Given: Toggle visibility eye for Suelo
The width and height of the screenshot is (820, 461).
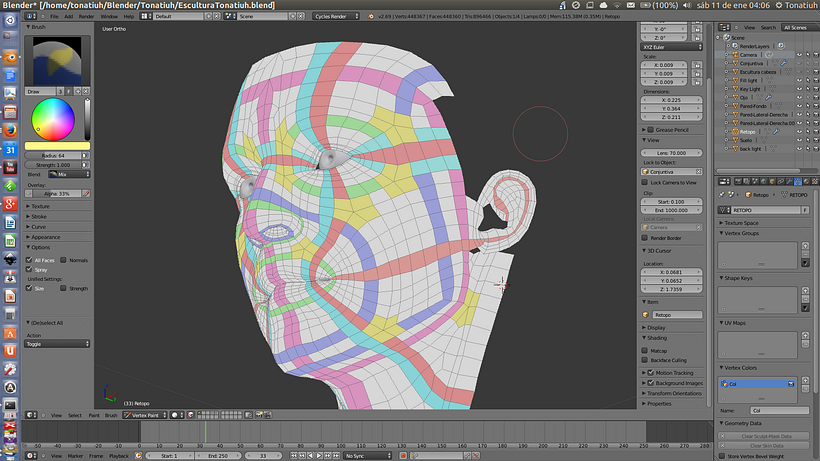Looking at the screenshot, I should (x=799, y=140).
